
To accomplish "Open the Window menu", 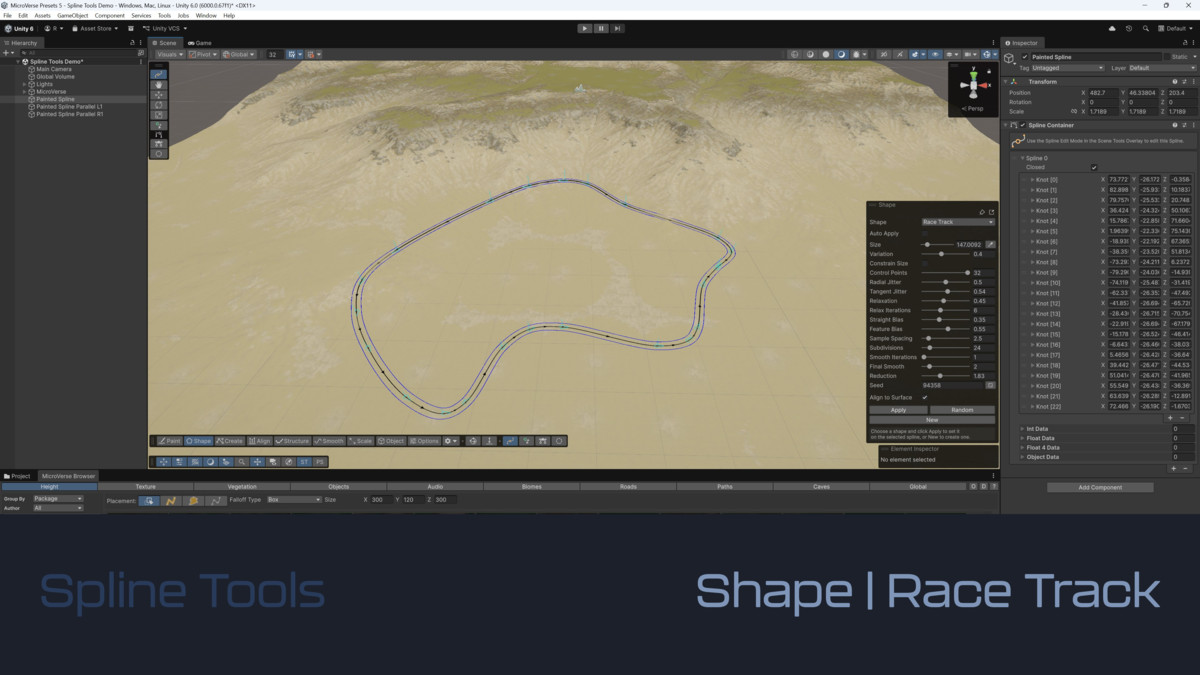I will pos(206,16).
